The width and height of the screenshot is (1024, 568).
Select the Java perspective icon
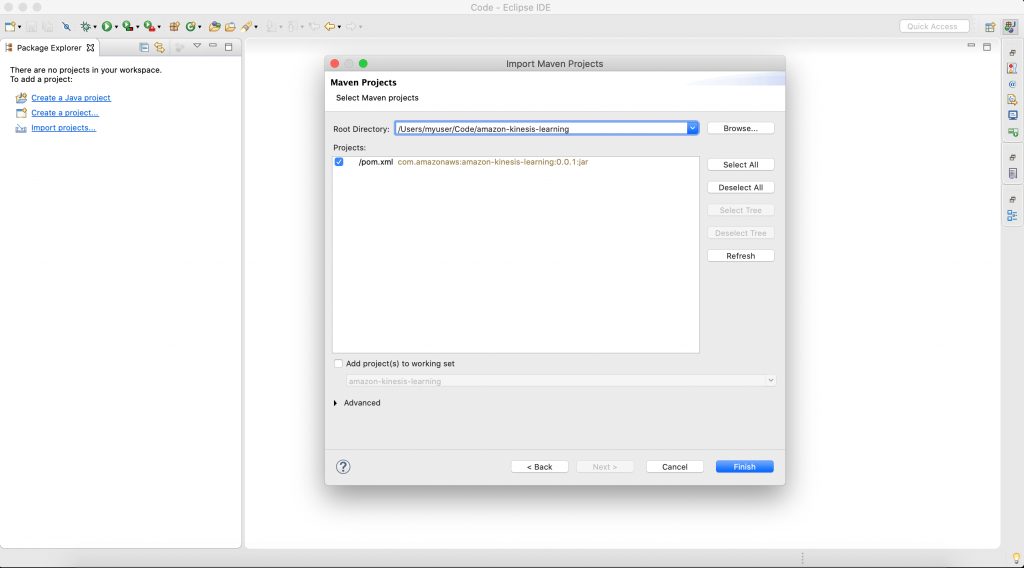coord(1010,27)
